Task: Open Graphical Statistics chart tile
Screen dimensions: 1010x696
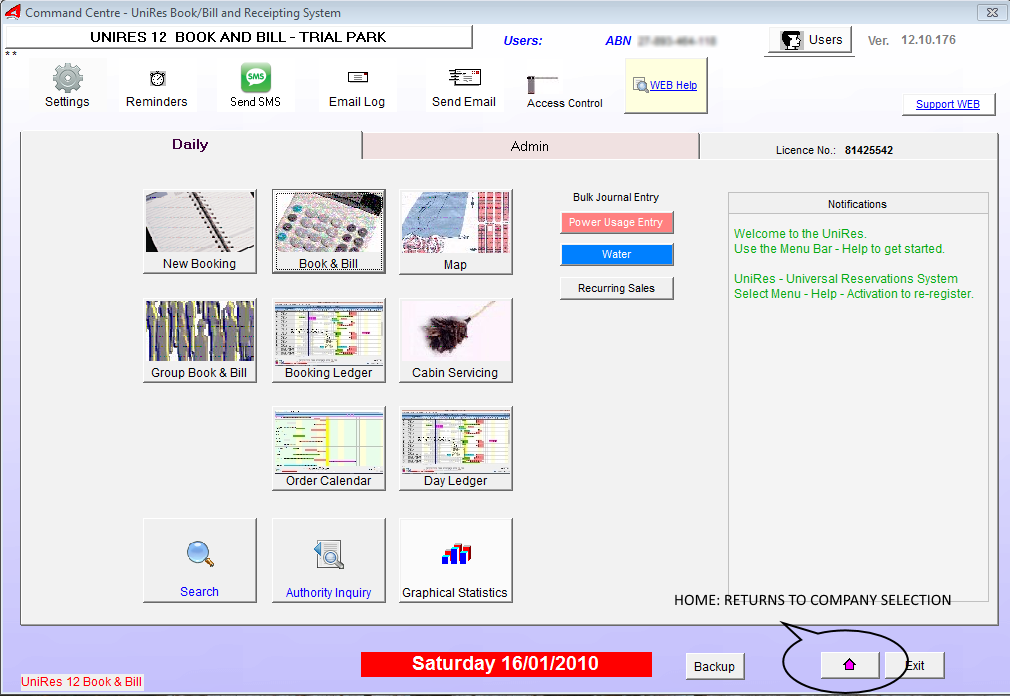Action: click(455, 560)
